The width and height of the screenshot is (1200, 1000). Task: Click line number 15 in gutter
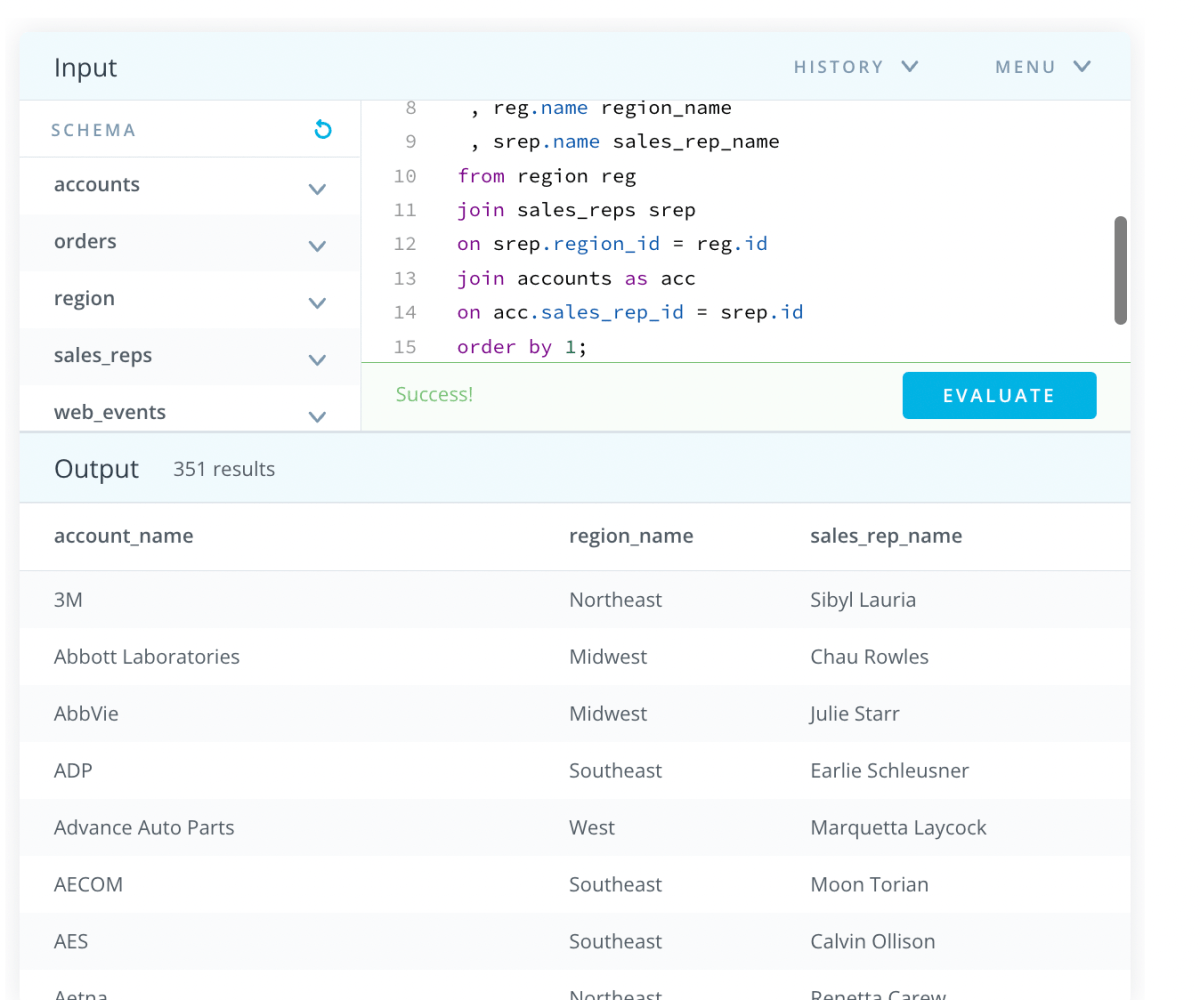(405, 347)
